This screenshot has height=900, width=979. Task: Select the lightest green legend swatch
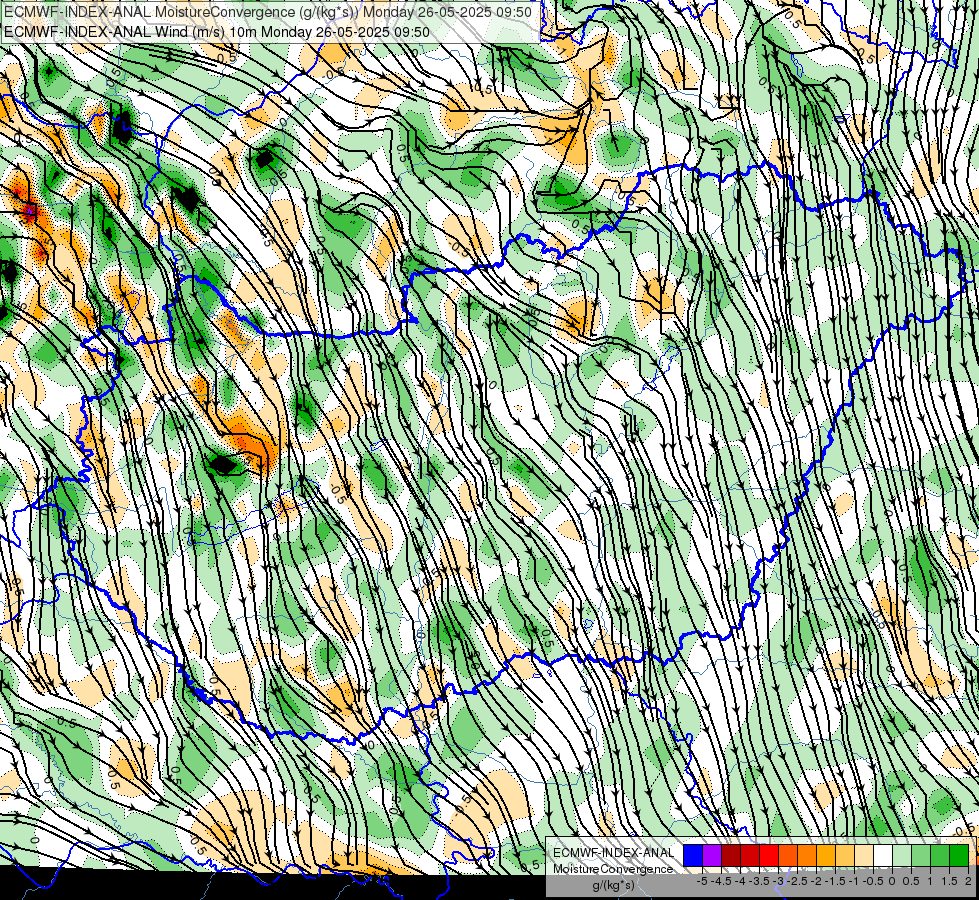point(902,855)
